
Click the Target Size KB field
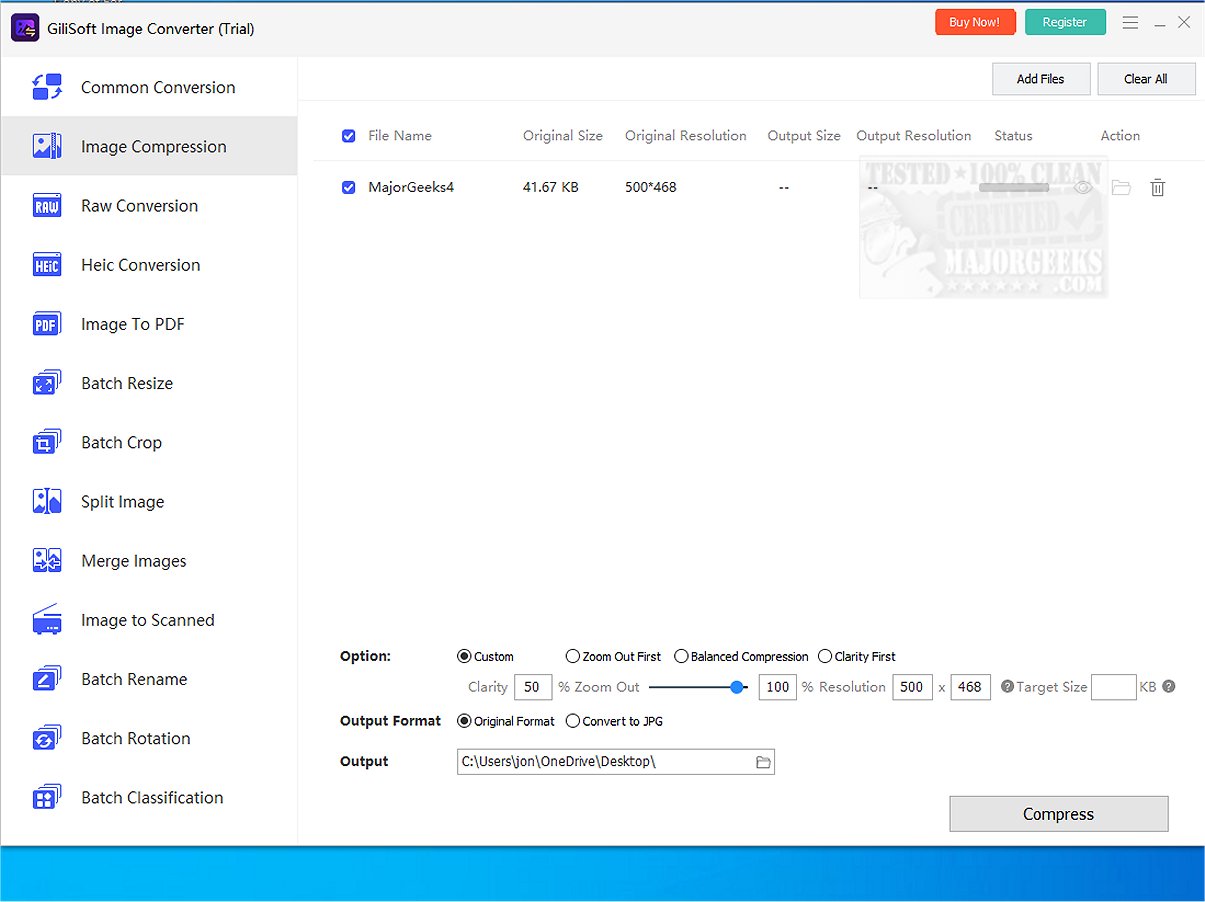(1114, 687)
